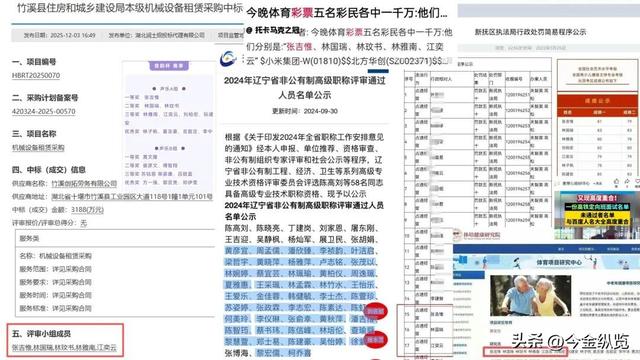Click the lottery headline 今晚体育彩票五名彩民
Viewport: 640px width, 360px height.
347,13
